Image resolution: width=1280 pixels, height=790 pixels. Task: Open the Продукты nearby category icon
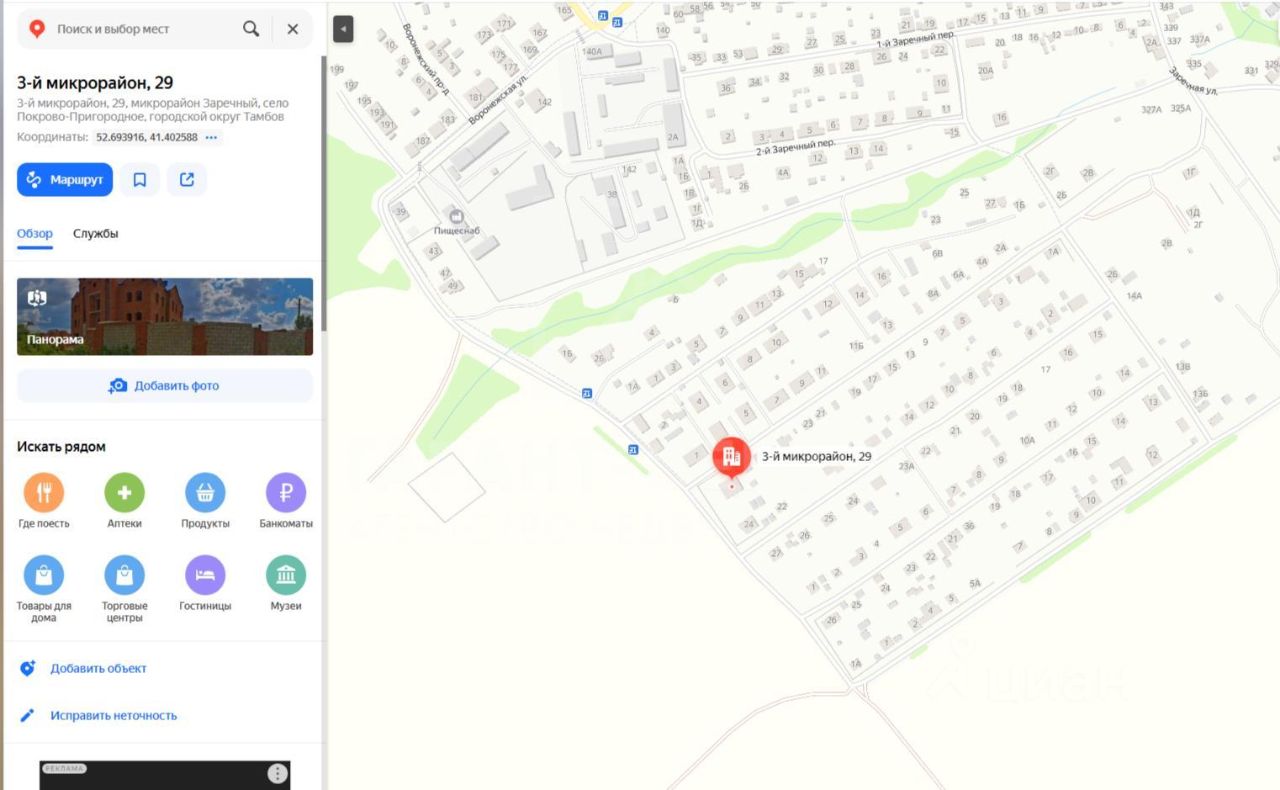[205, 493]
